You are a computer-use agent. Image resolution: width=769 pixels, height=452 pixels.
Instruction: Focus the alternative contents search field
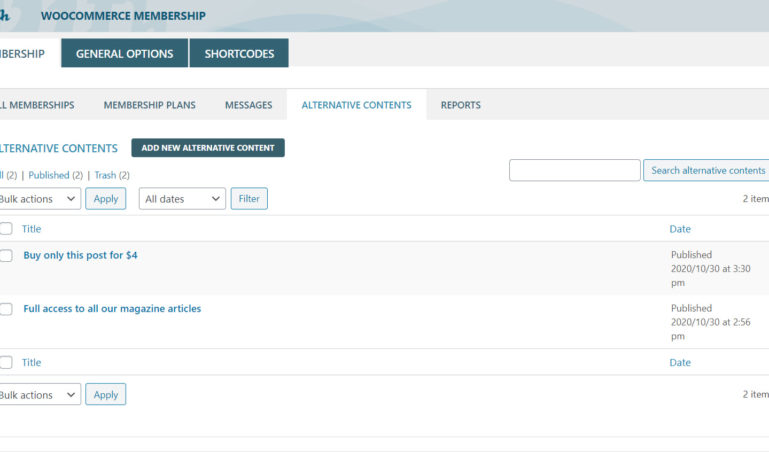pyautogui.click(x=575, y=170)
